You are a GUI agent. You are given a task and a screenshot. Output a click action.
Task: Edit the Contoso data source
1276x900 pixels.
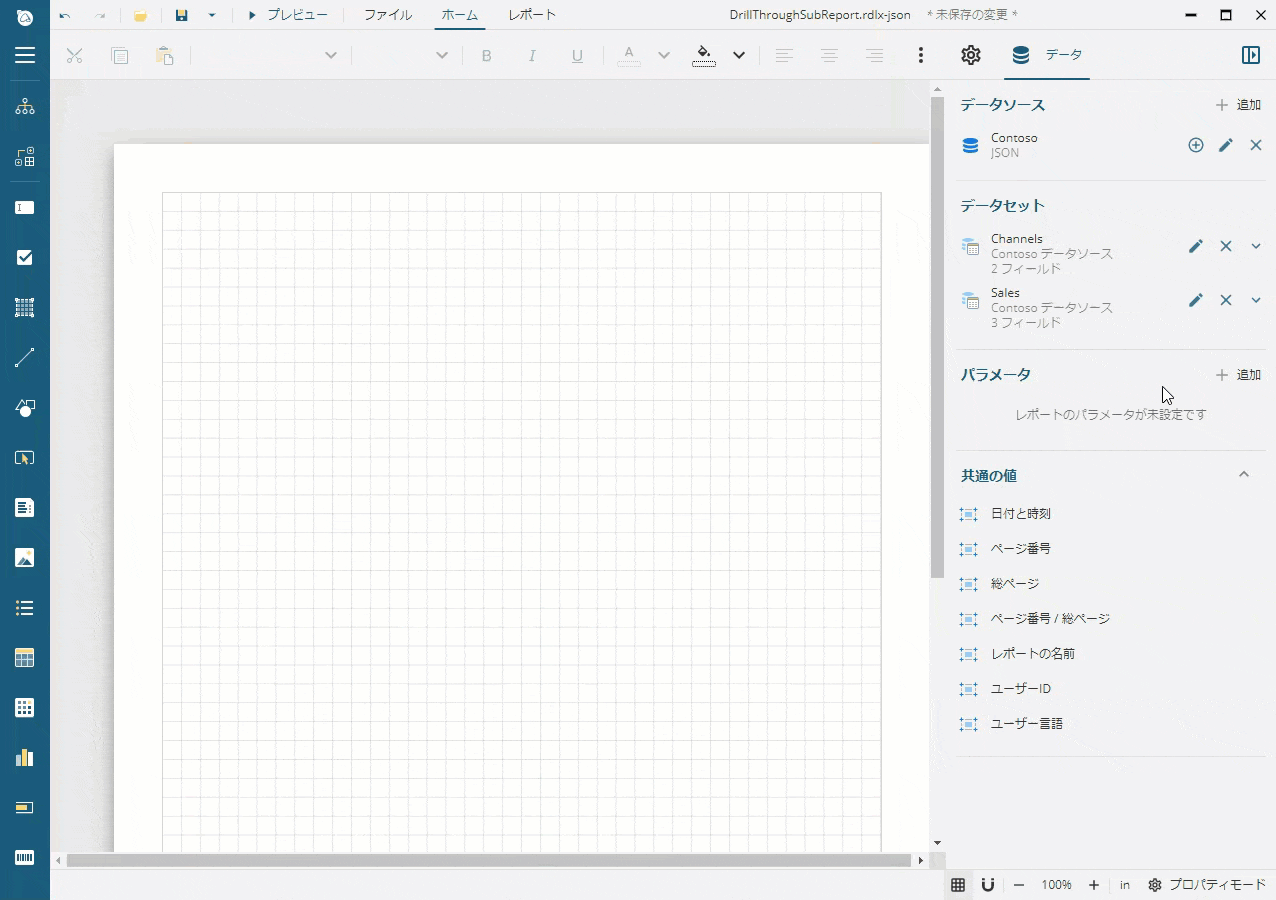tap(1225, 146)
